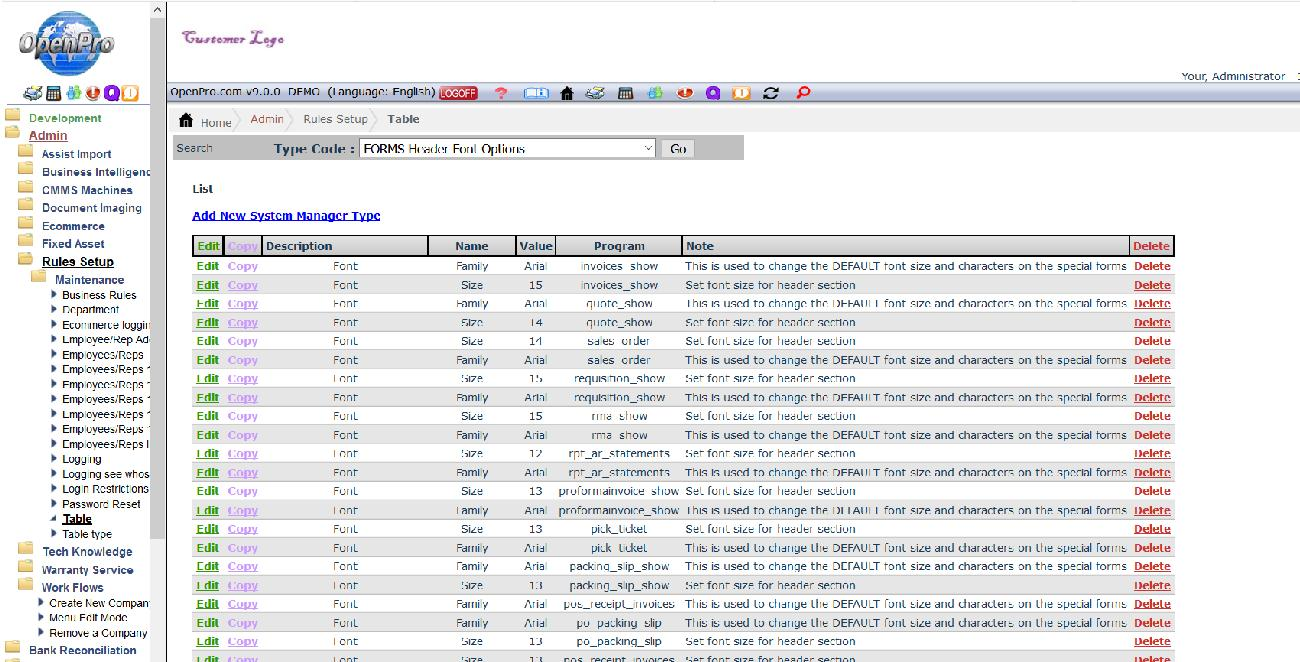Select Admin in the breadcrumb

point(267,119)
